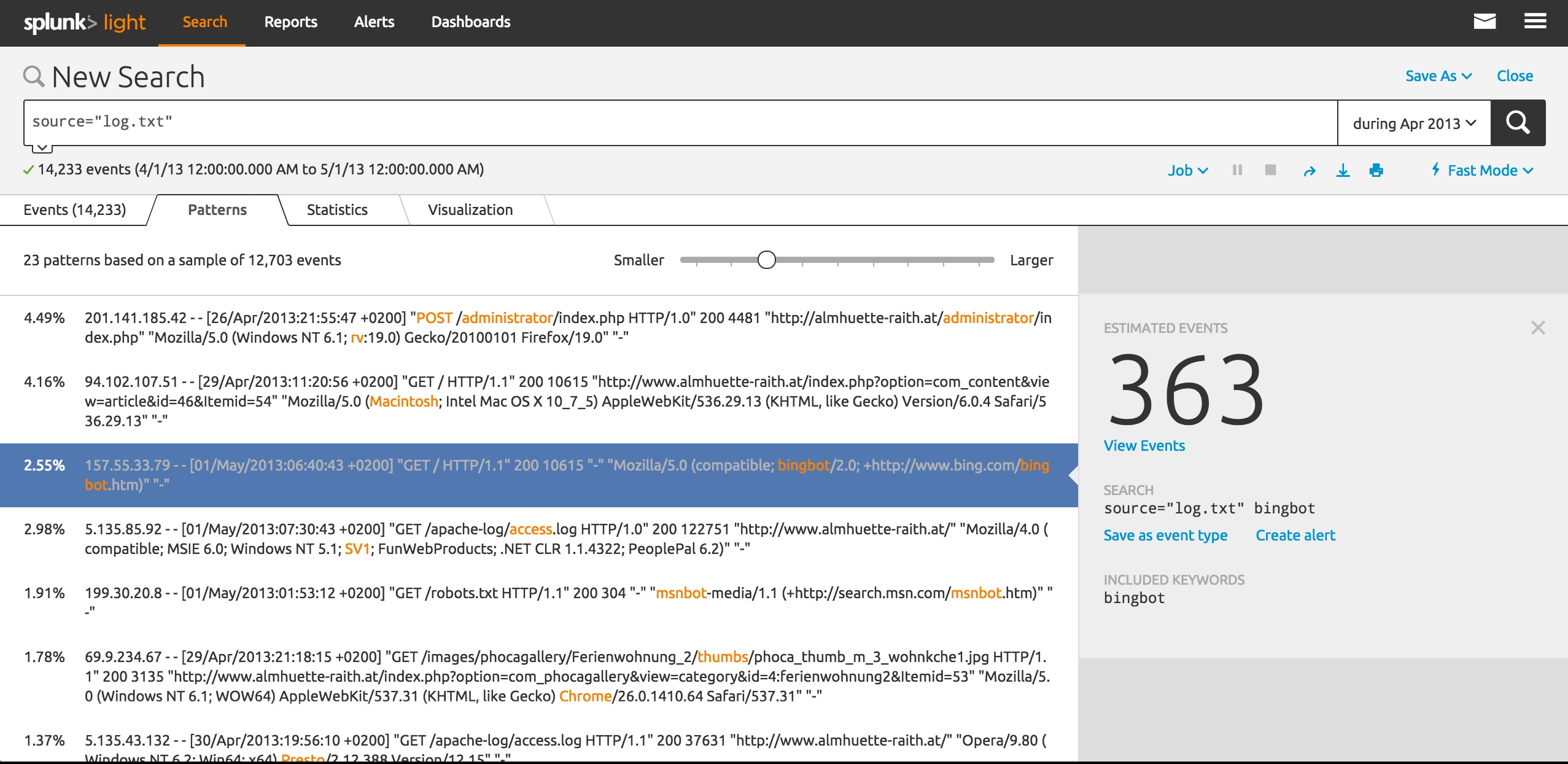Viewport: 1568px width, 764px height.
Task: Click the Create alert link
Action: [x=1295, y=536]
